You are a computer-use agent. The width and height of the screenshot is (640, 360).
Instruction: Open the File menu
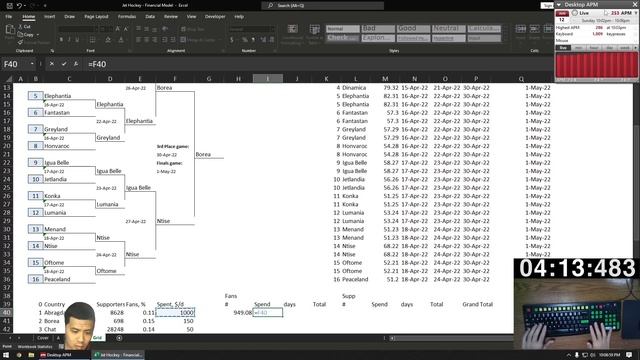tap(9, 17)
